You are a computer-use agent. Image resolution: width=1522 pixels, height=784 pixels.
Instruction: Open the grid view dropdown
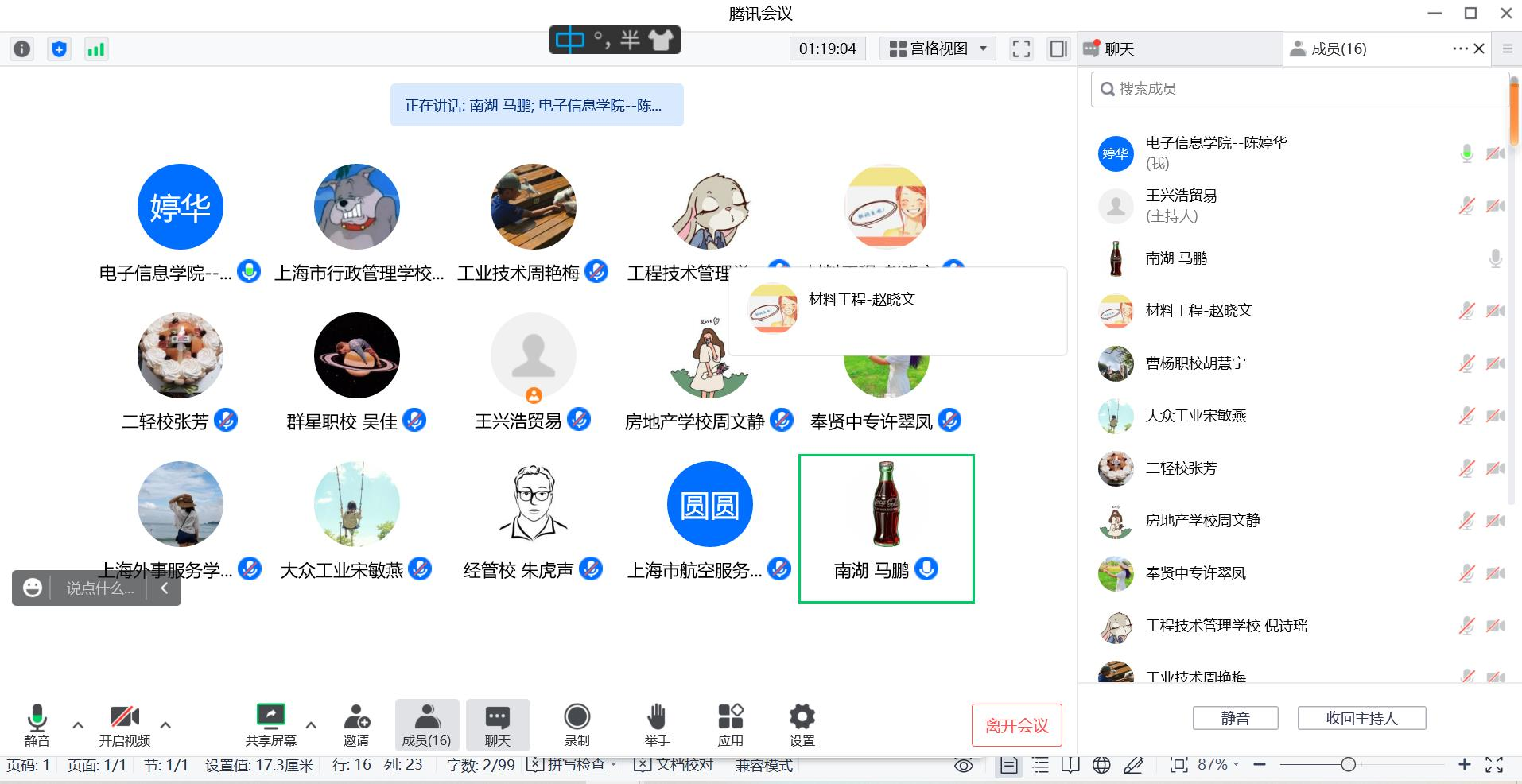click(x=938, y=49)
